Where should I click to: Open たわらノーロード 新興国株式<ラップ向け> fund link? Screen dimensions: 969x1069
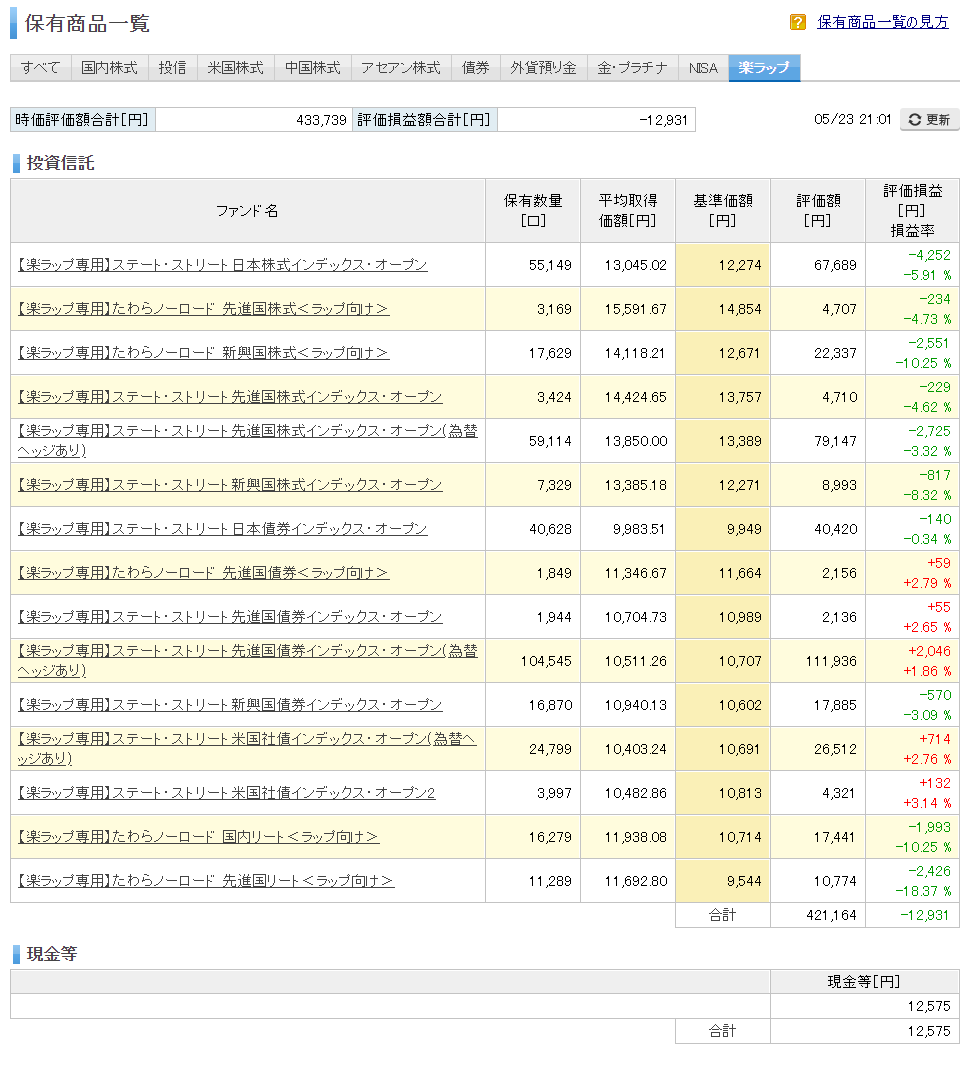pyautogui.click(x=203, y=352)
